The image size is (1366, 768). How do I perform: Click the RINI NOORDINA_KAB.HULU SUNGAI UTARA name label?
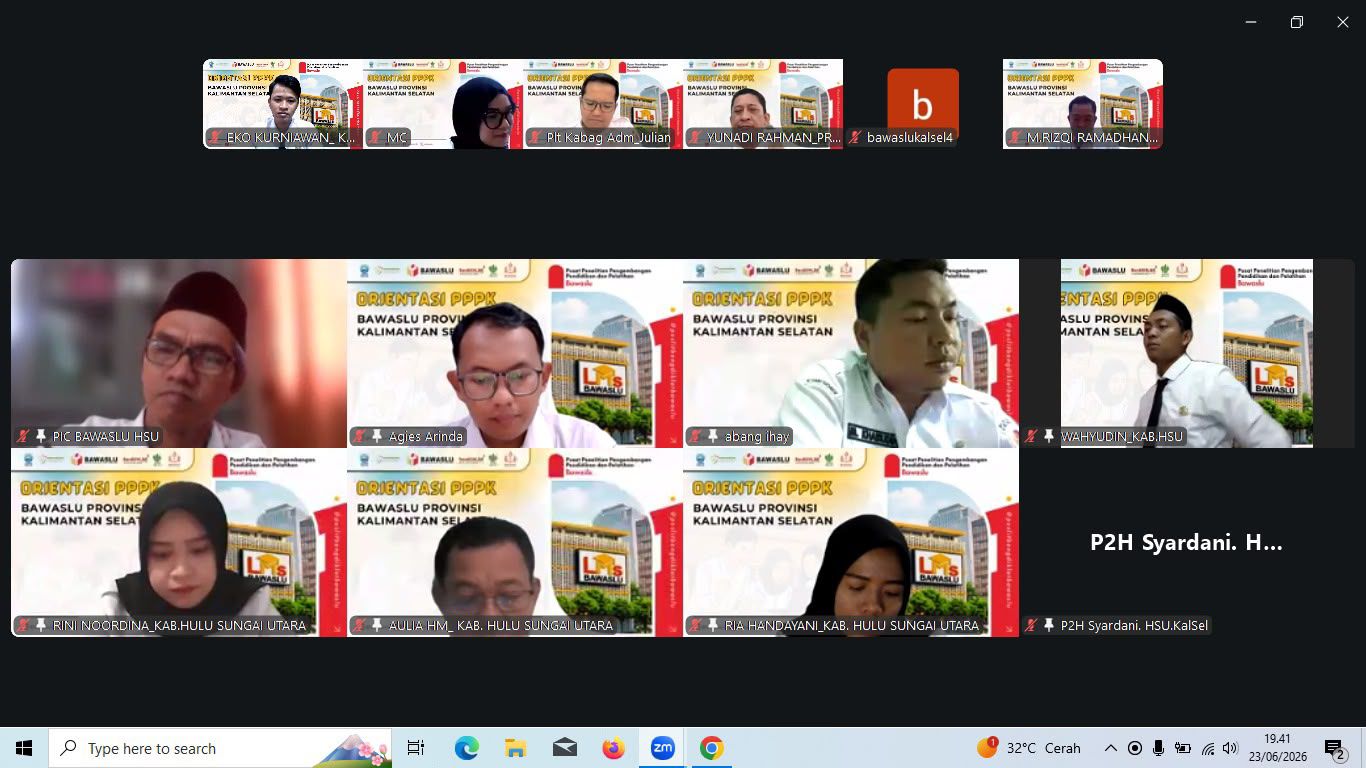179,626
